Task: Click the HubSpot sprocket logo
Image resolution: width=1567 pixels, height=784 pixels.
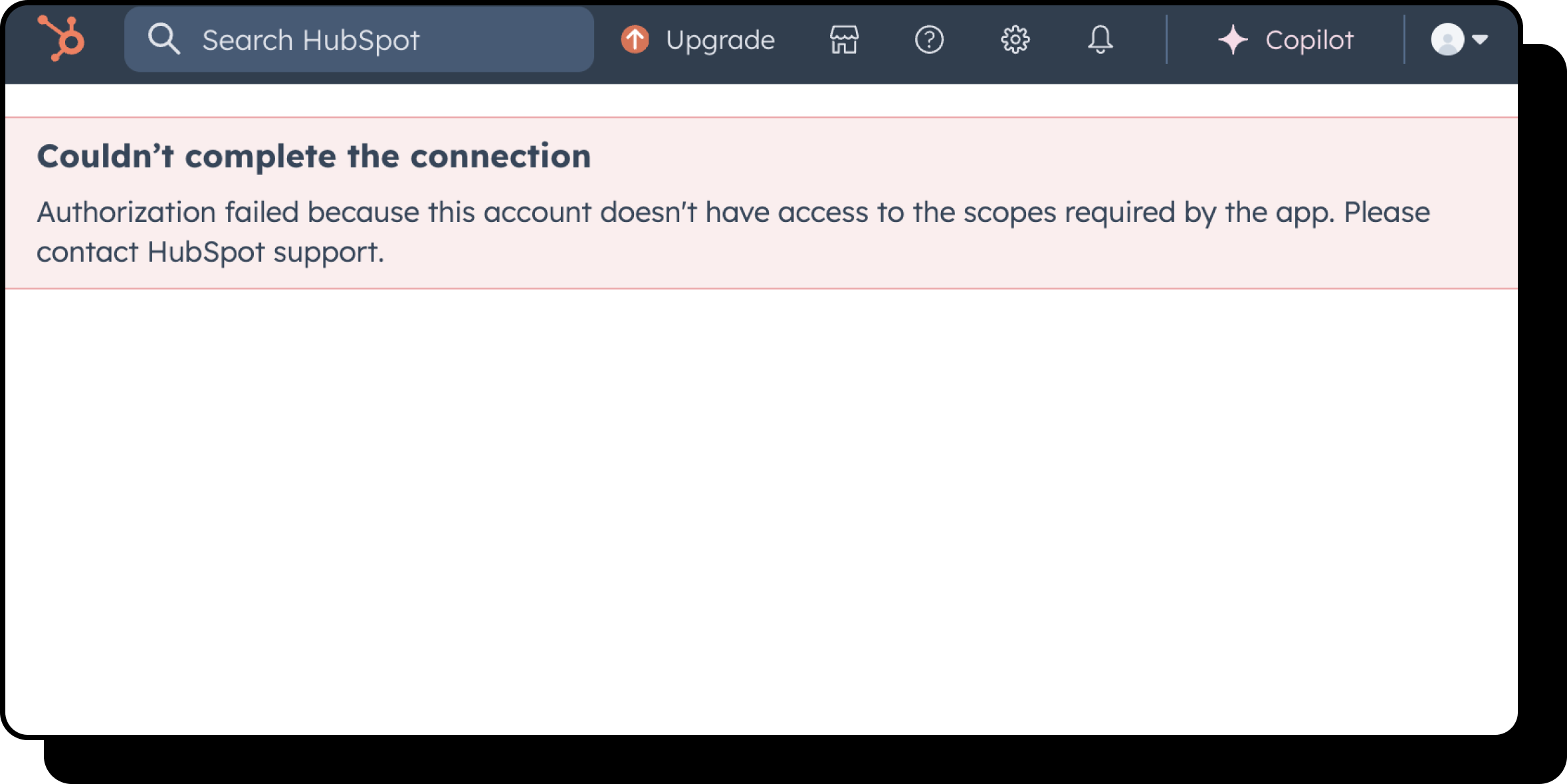Action: click(61, 39)
